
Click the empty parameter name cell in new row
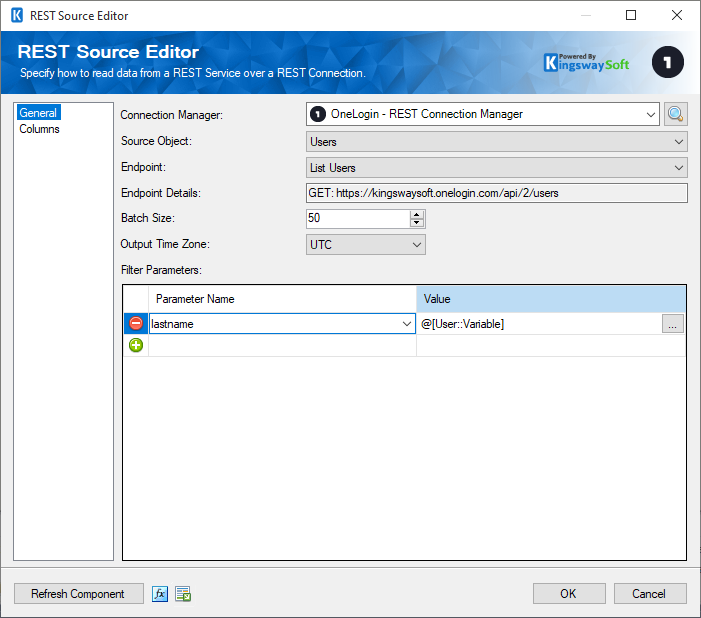tap(282, 345)
